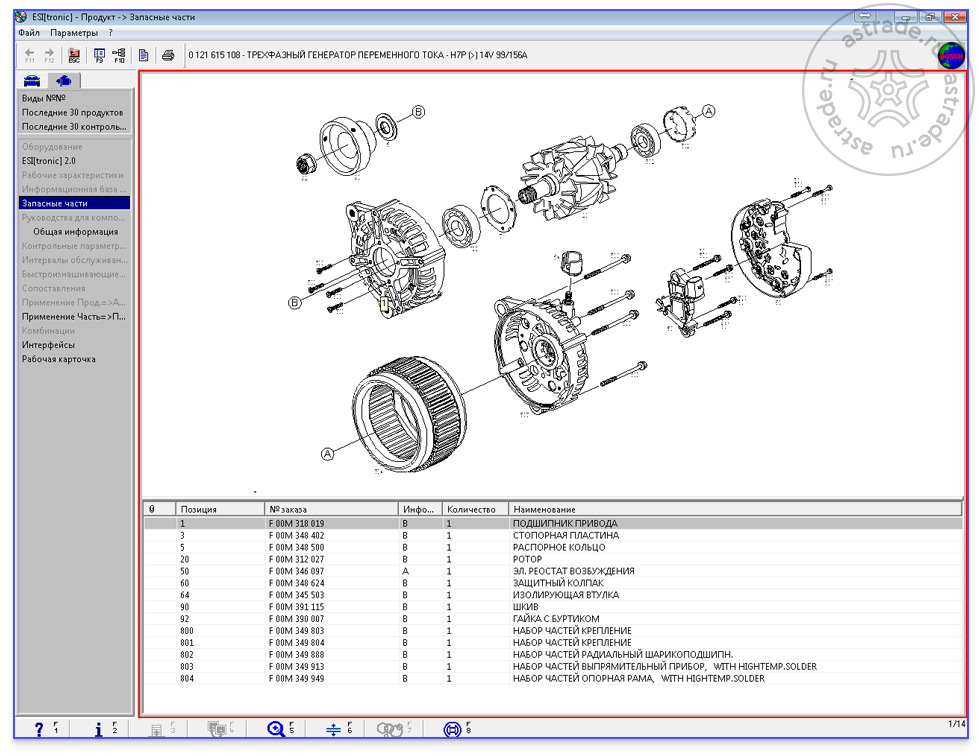Click the F6 split view icon
The image size is (979, 756).
(334, 729)
